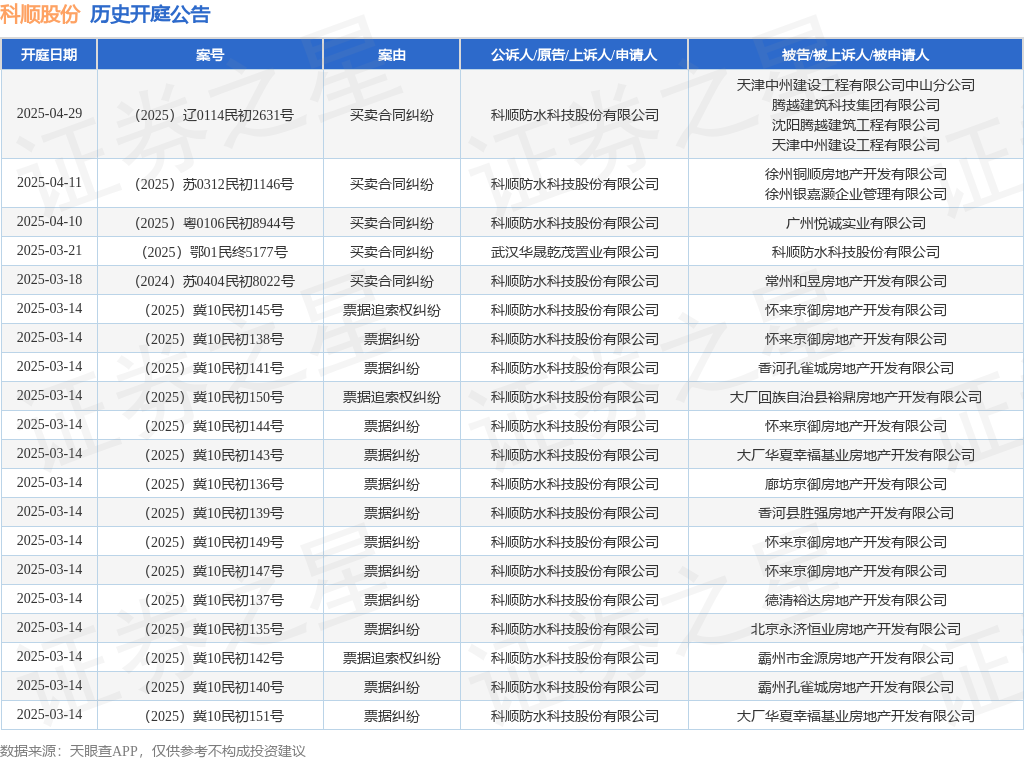Click 怀来京御房地产 defendant in 冀10民初138号 row
This screenshot has width=1024, height=760.
(856, 340)
